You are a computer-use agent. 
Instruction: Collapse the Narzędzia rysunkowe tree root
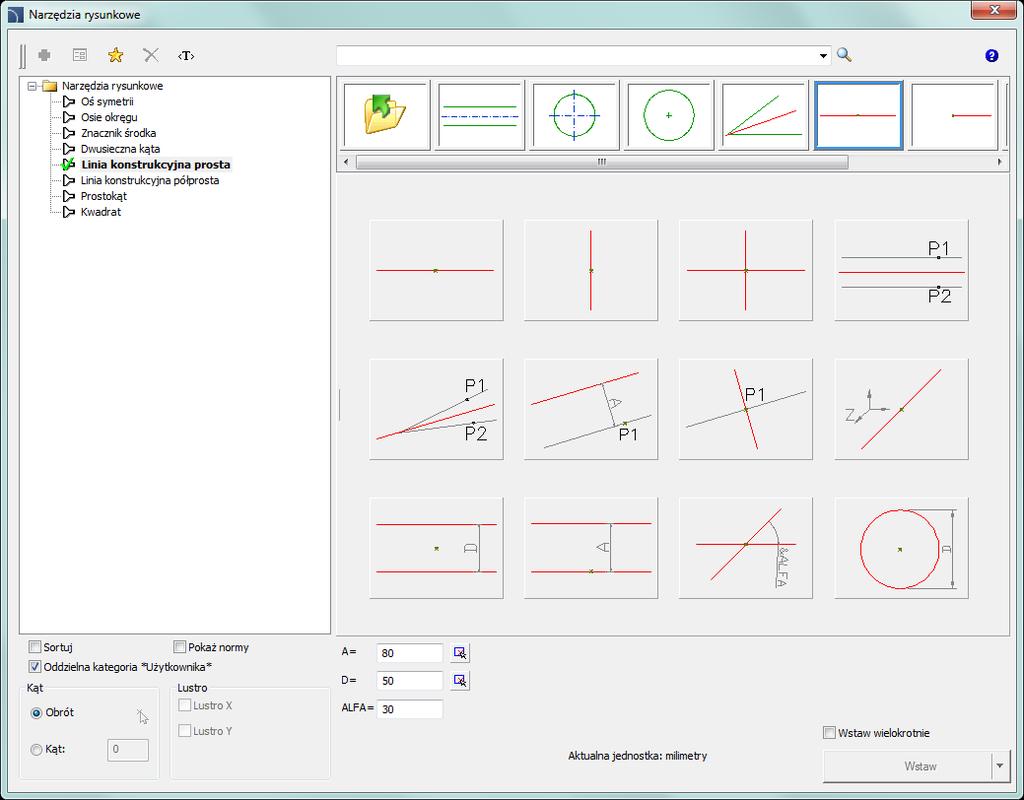pos(32,86)
